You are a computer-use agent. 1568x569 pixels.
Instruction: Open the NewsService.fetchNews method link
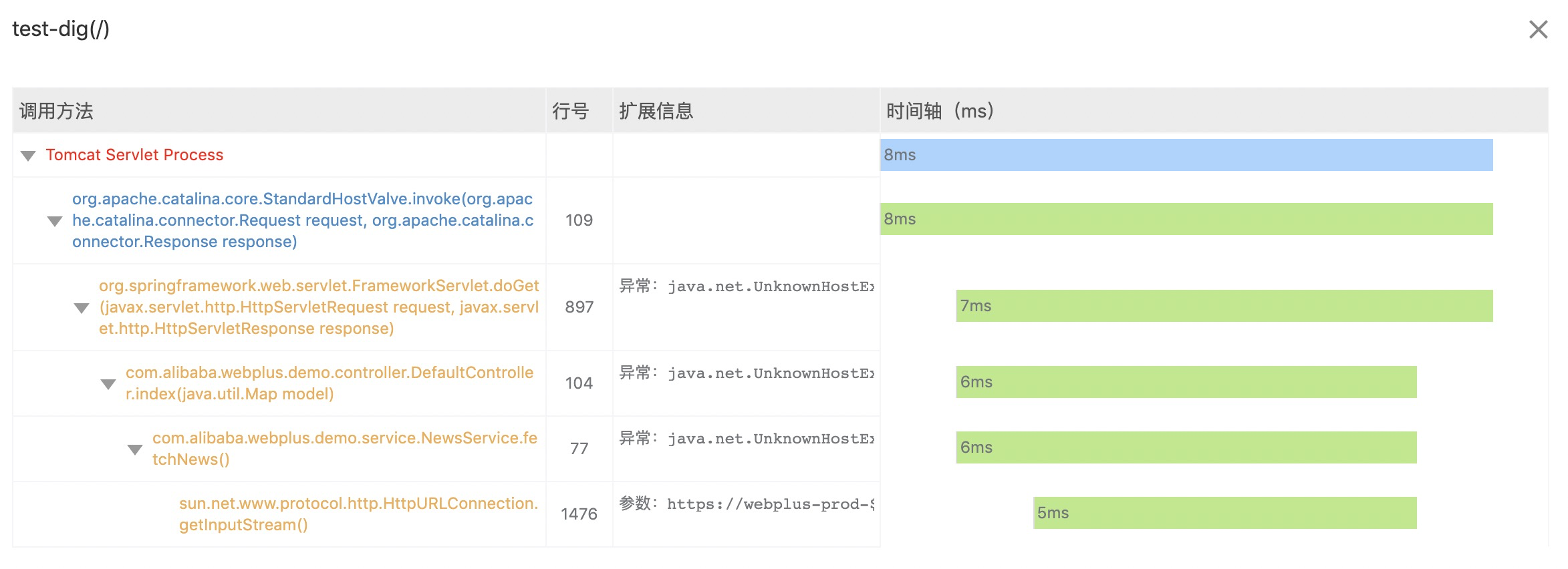344,449
